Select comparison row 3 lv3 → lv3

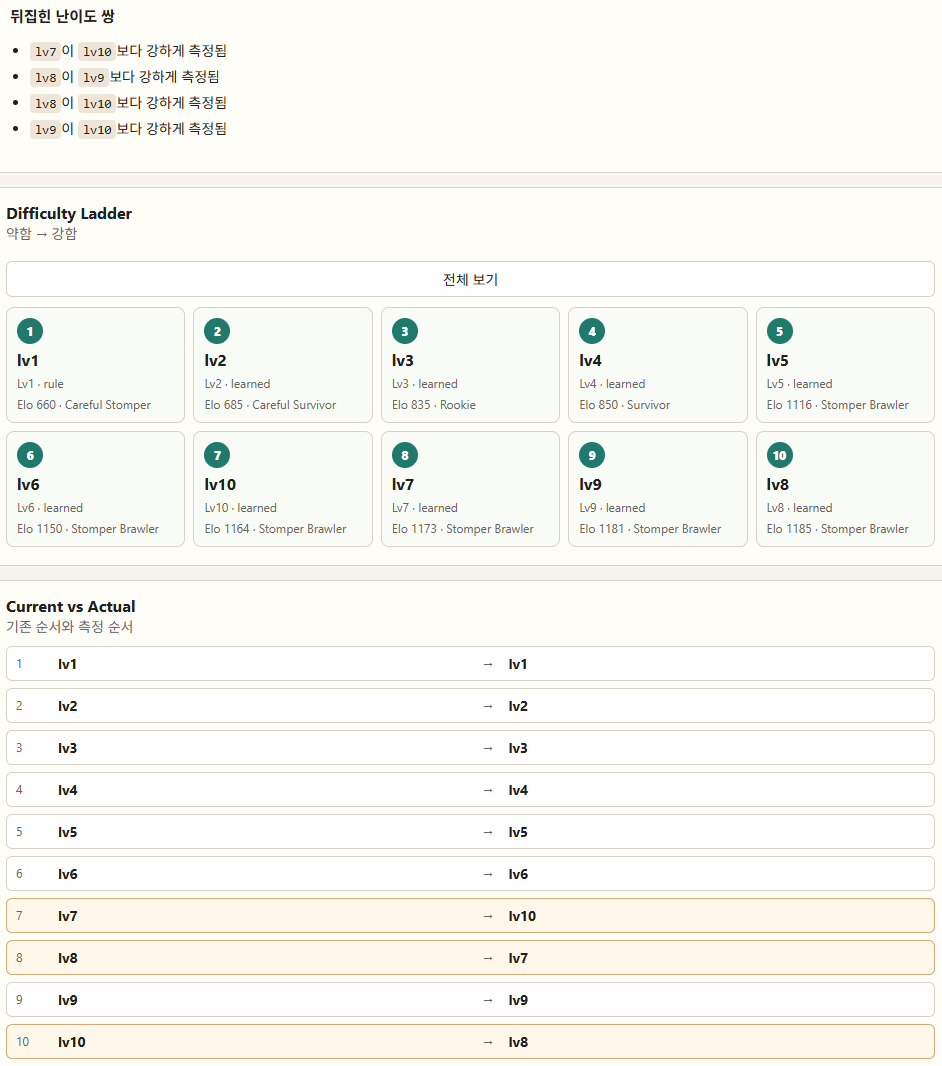[x=470, y=748]
